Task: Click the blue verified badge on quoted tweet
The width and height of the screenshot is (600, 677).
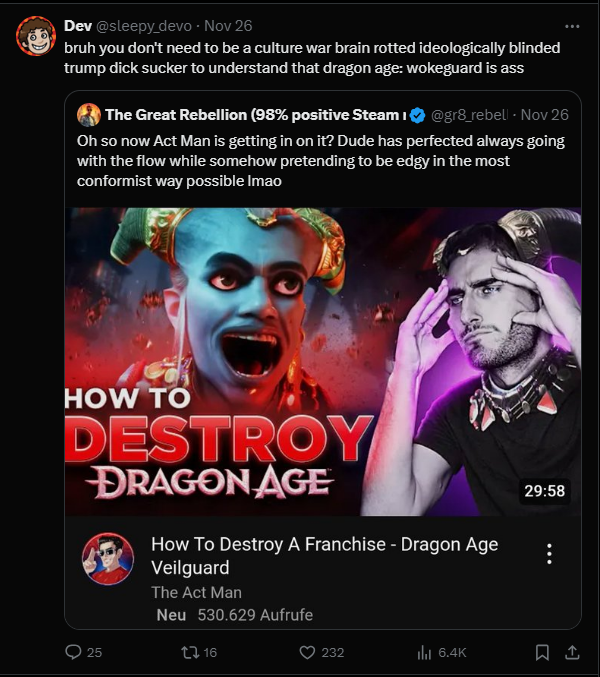Action: pos(417,115)
